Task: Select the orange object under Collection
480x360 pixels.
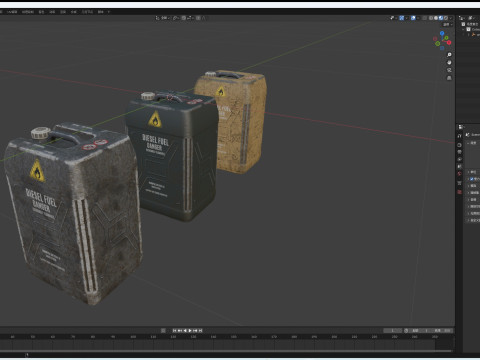Action: (475, 34)
